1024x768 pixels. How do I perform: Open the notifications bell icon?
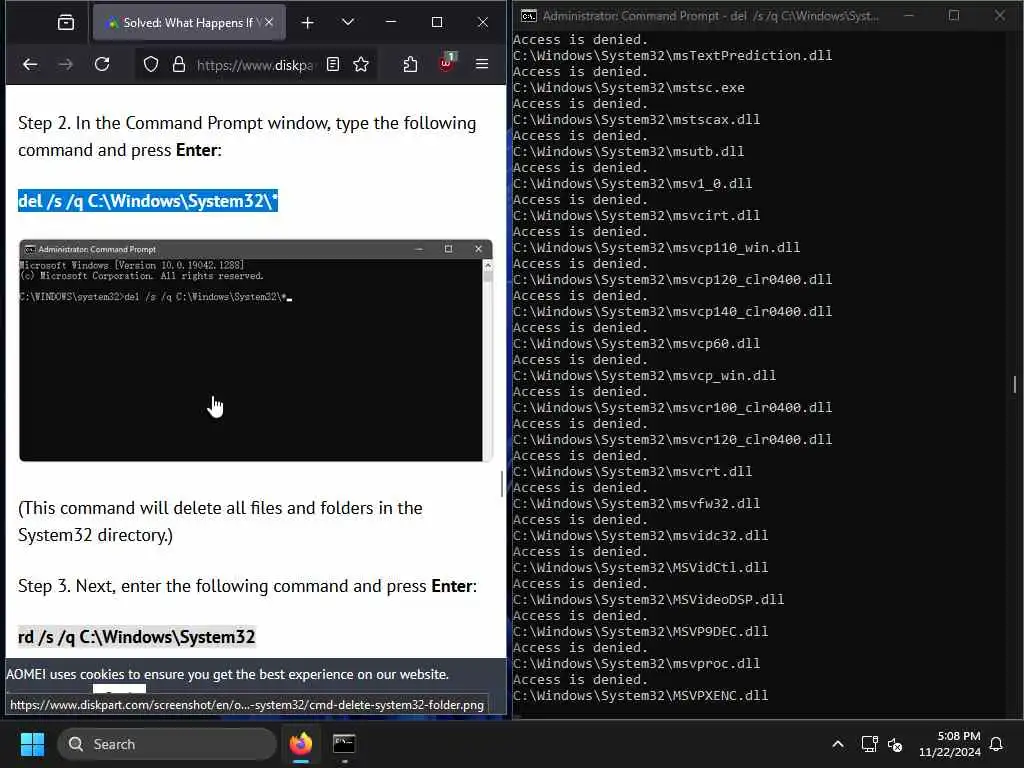tap(997, 744)
